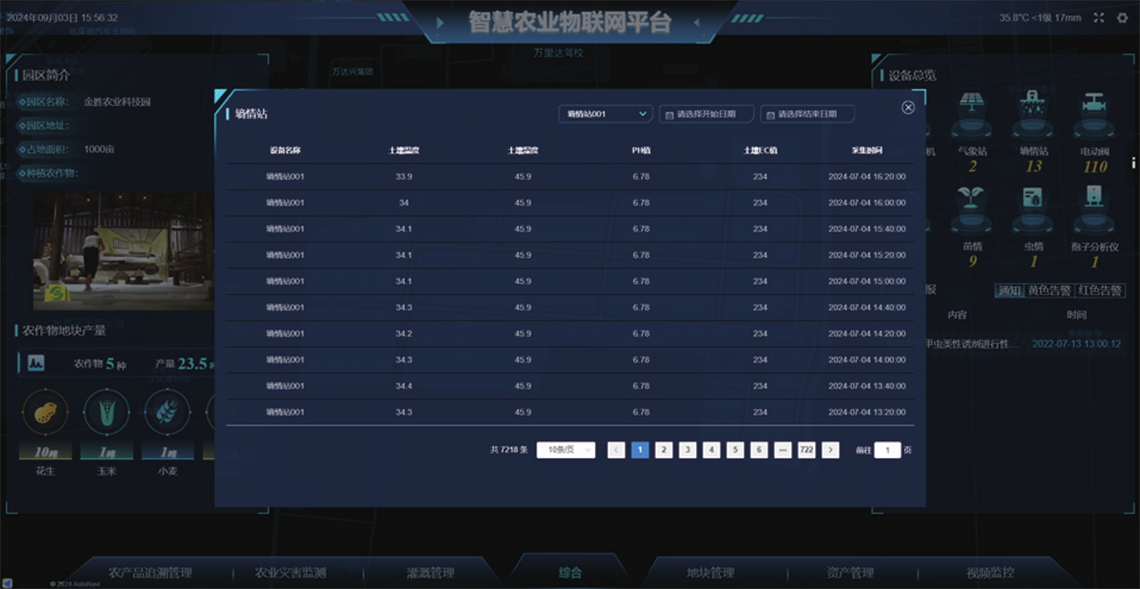Go to page 722 in pagination
This screenshot has width=1140, height=589.
click(x=806, y=450)
